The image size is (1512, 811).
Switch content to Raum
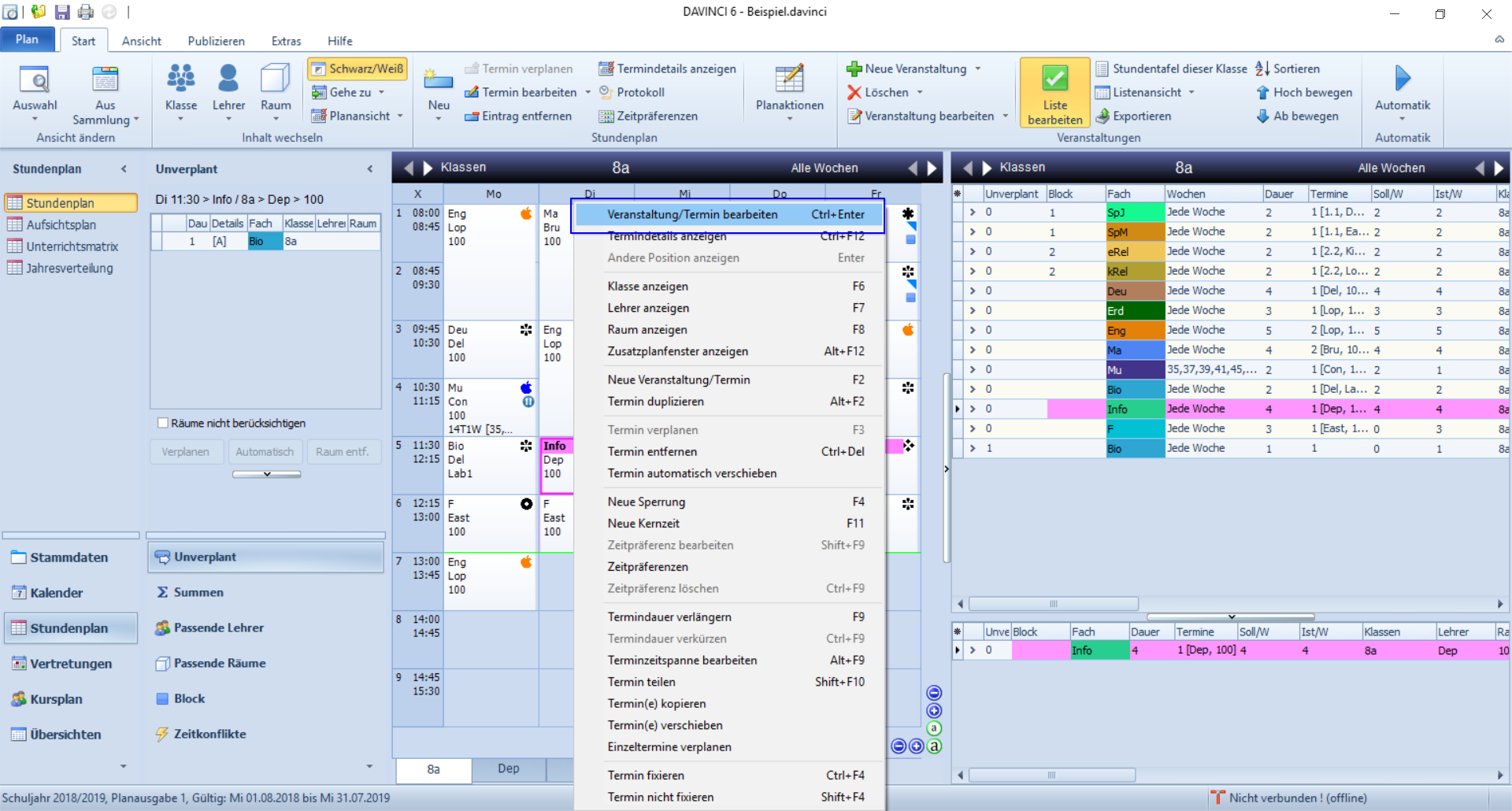[276, 92]
